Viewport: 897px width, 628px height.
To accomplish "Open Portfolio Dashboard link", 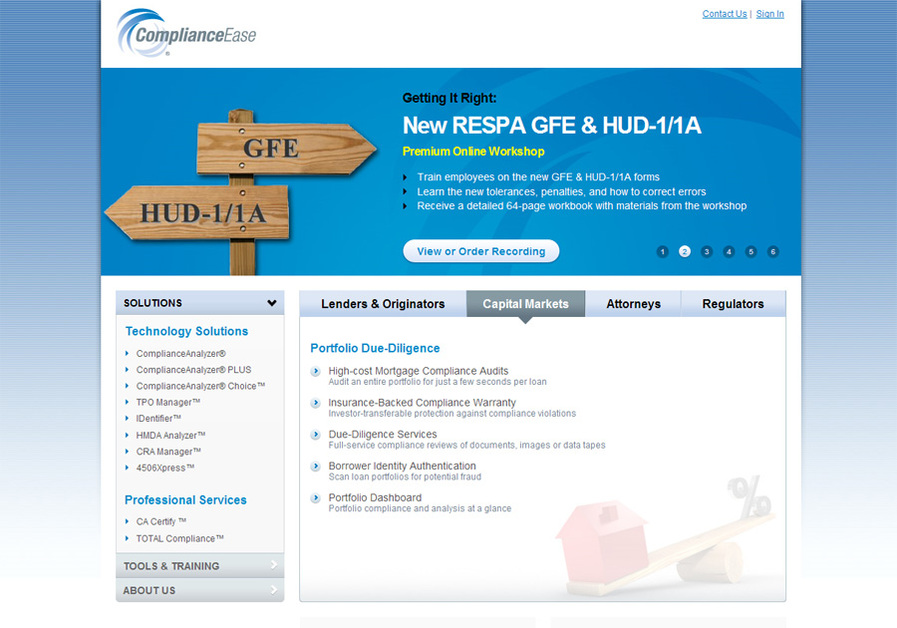I will (x=375, y=498).
